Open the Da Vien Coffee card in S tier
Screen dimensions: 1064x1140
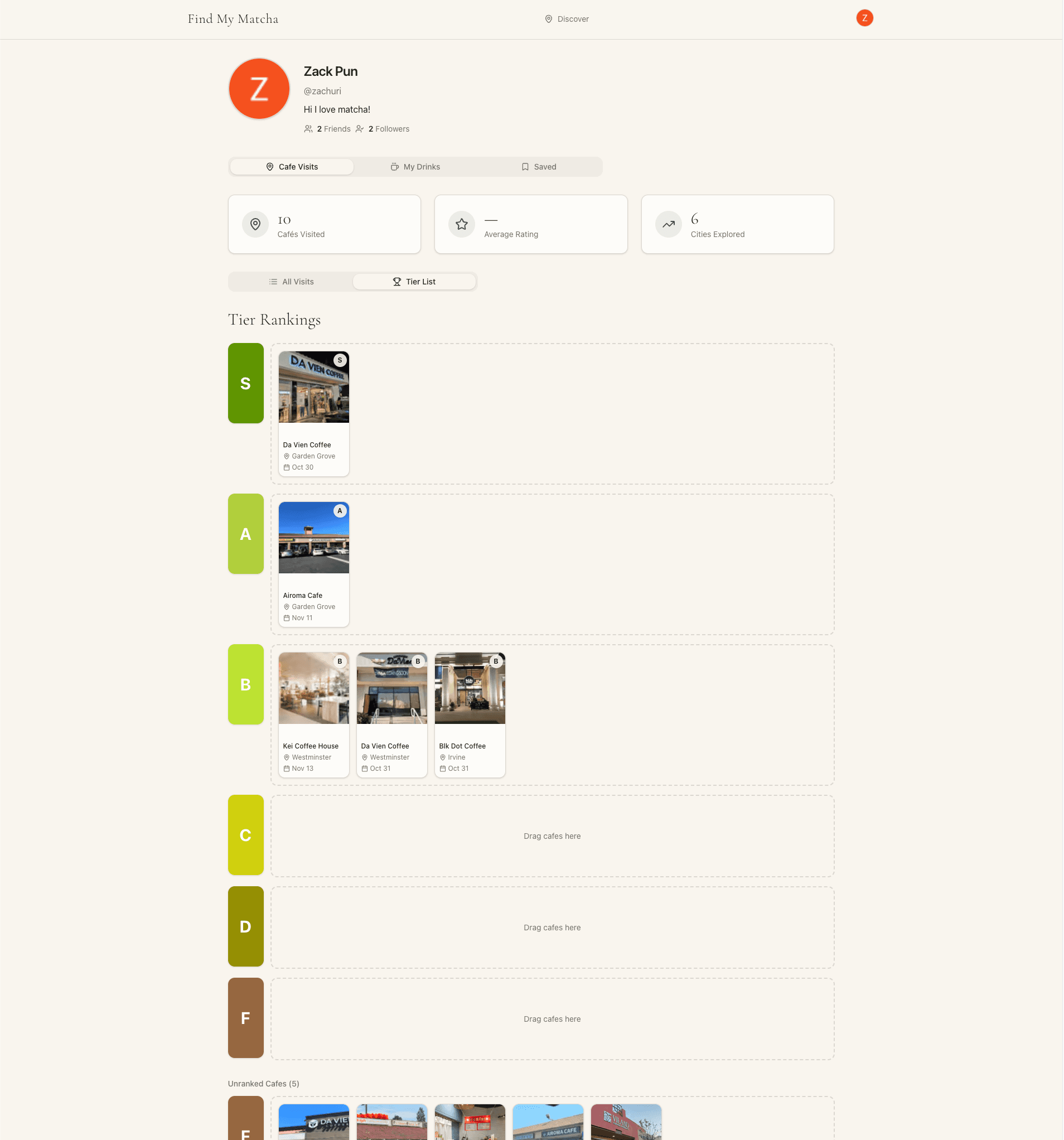pyautogui.click(x=313, y=413)
